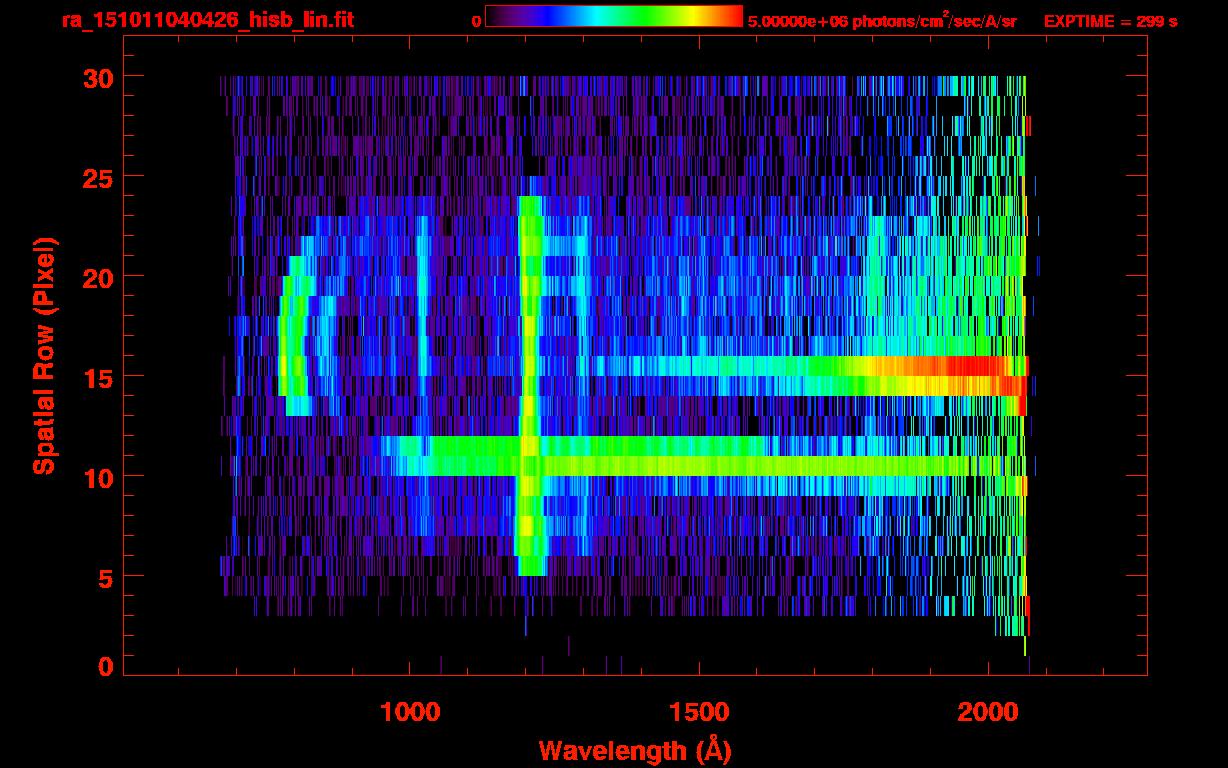Viewport: 1228px width, 768px height.
Task: Click the x-axis tick label 2000
Action: (988, 712)
